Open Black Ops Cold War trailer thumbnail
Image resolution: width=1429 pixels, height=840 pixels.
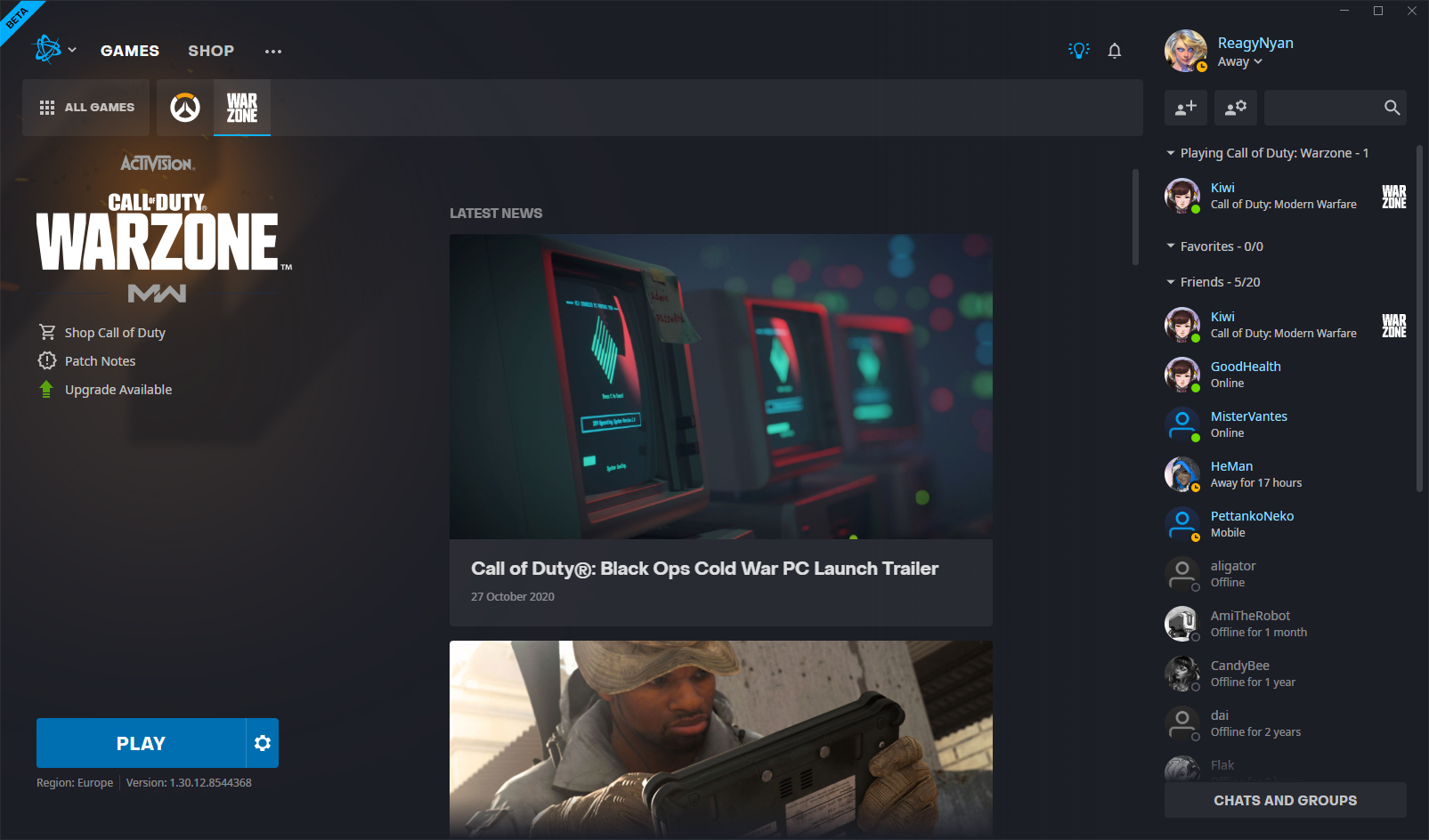click(x=721, y=386)
